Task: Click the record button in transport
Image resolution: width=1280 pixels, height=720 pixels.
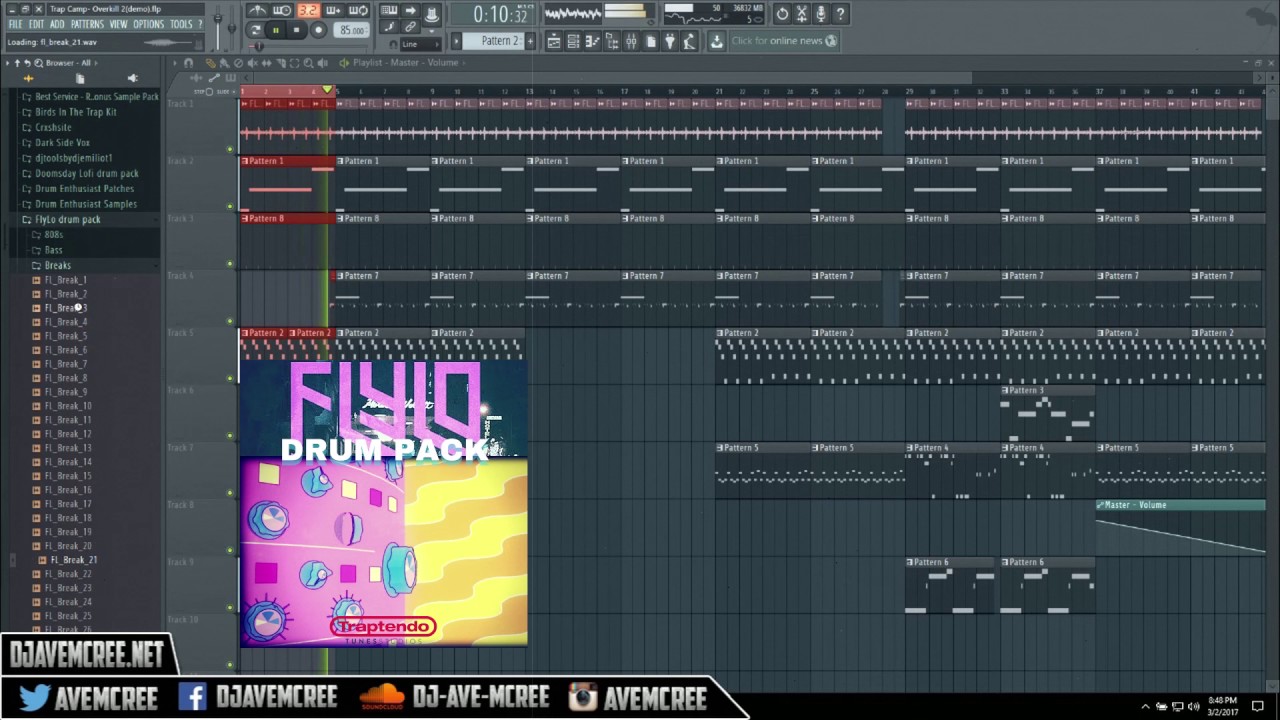Action: pos(318,30)
